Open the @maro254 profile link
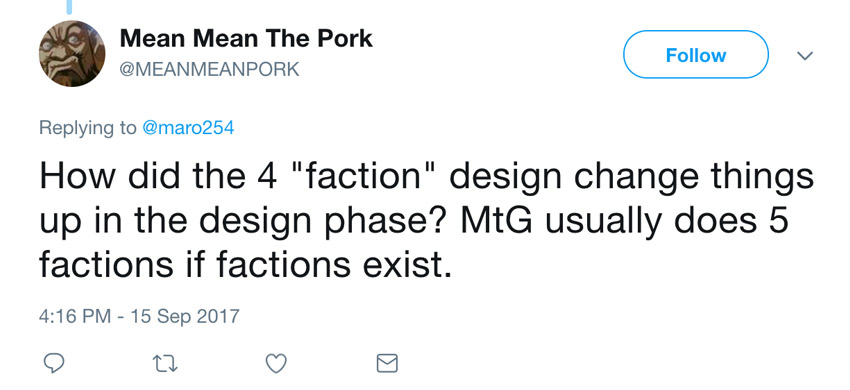The image size is (850, 390). 188,128
